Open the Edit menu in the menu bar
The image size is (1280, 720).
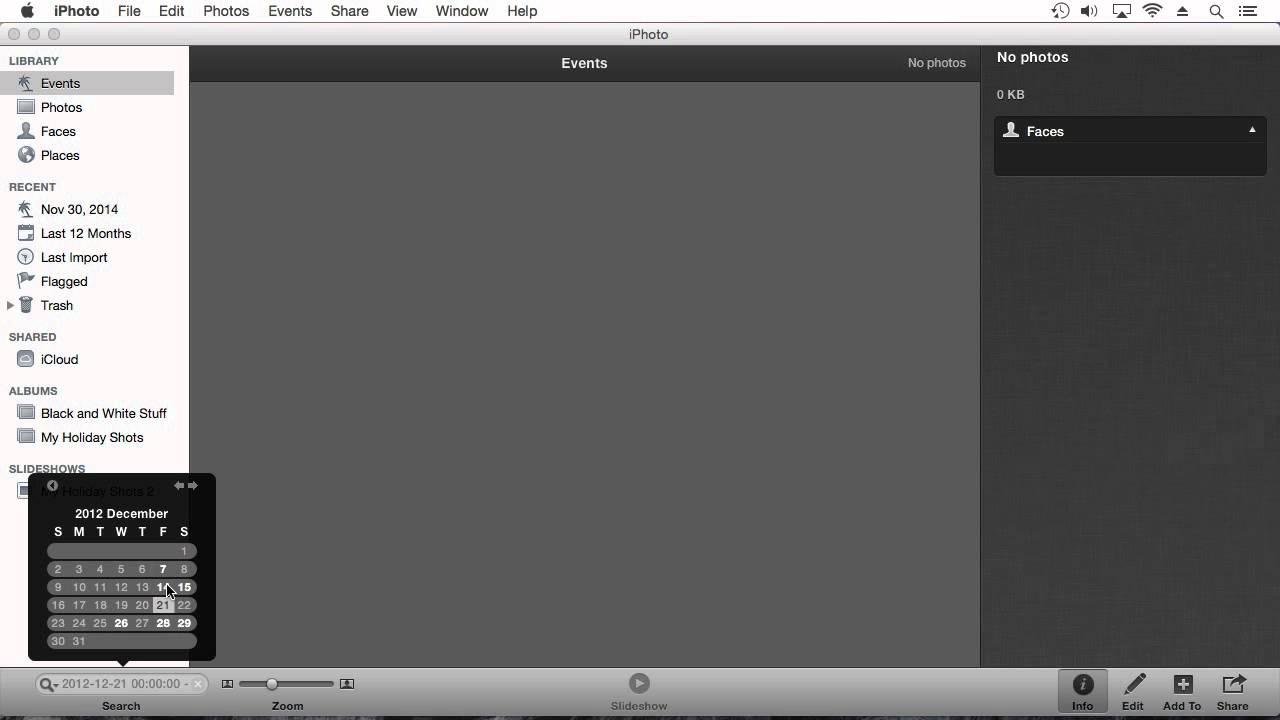pos(171,11)
